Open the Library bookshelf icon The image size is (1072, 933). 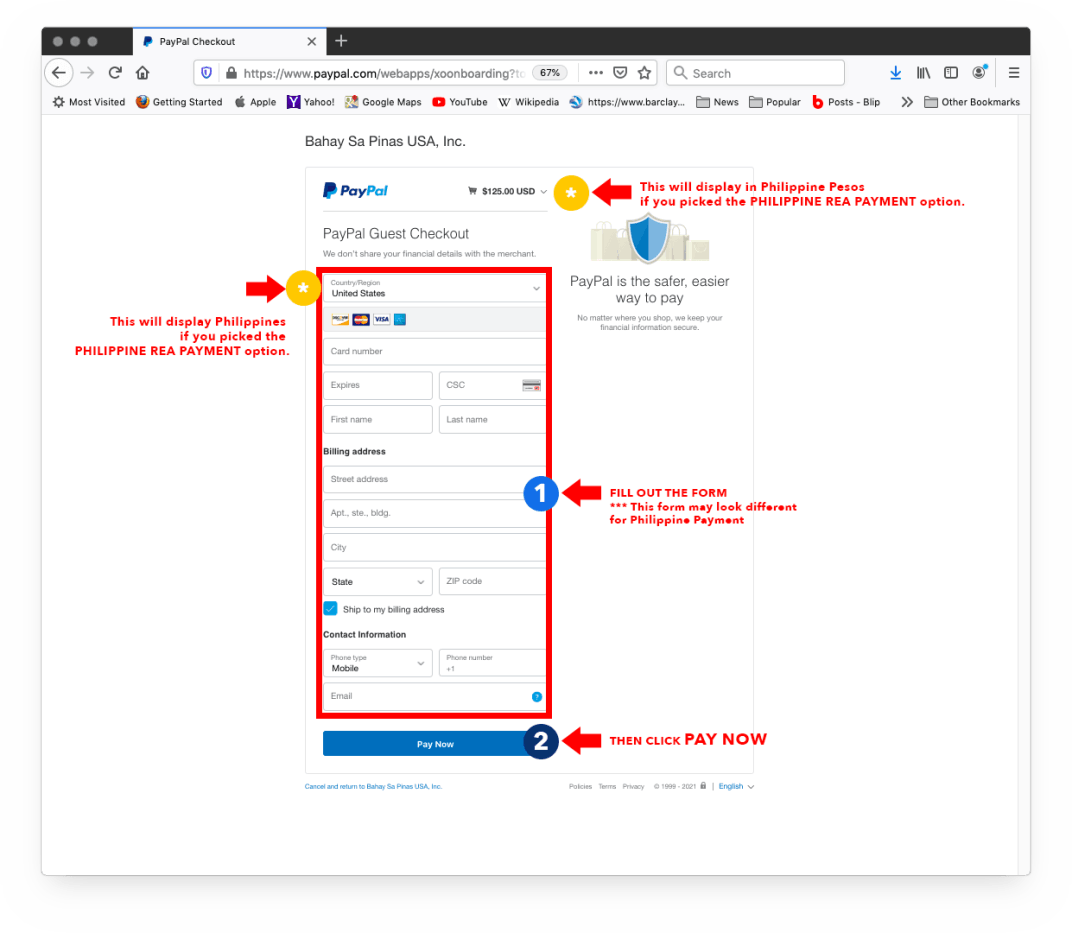(924, 72)
